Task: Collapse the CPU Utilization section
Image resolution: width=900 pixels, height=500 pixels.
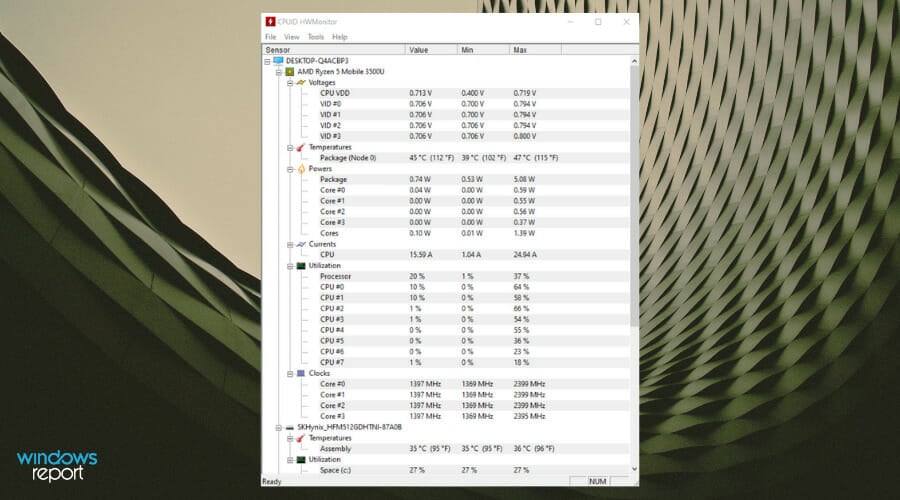Action: [x=290, y=266]
